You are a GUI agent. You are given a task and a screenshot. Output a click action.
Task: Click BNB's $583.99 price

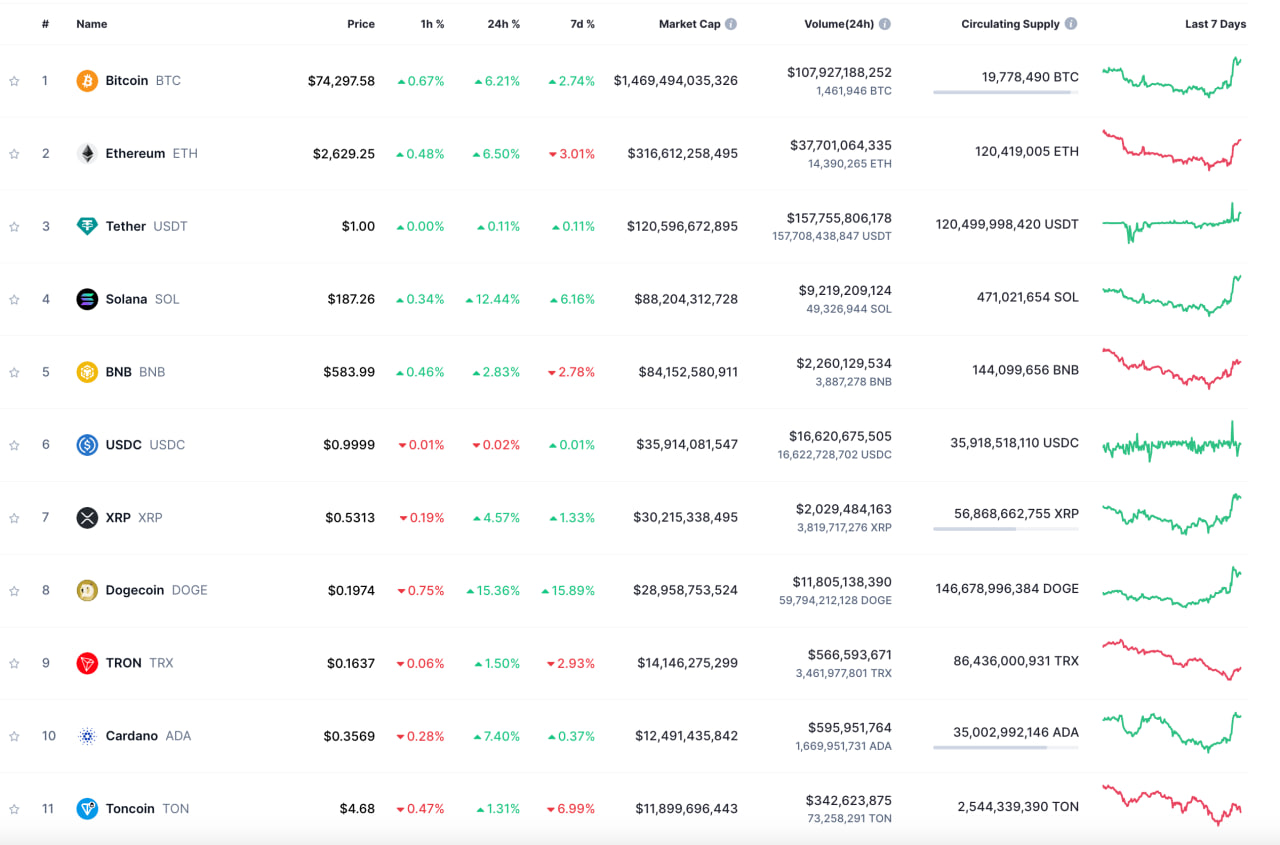[349, 372]
